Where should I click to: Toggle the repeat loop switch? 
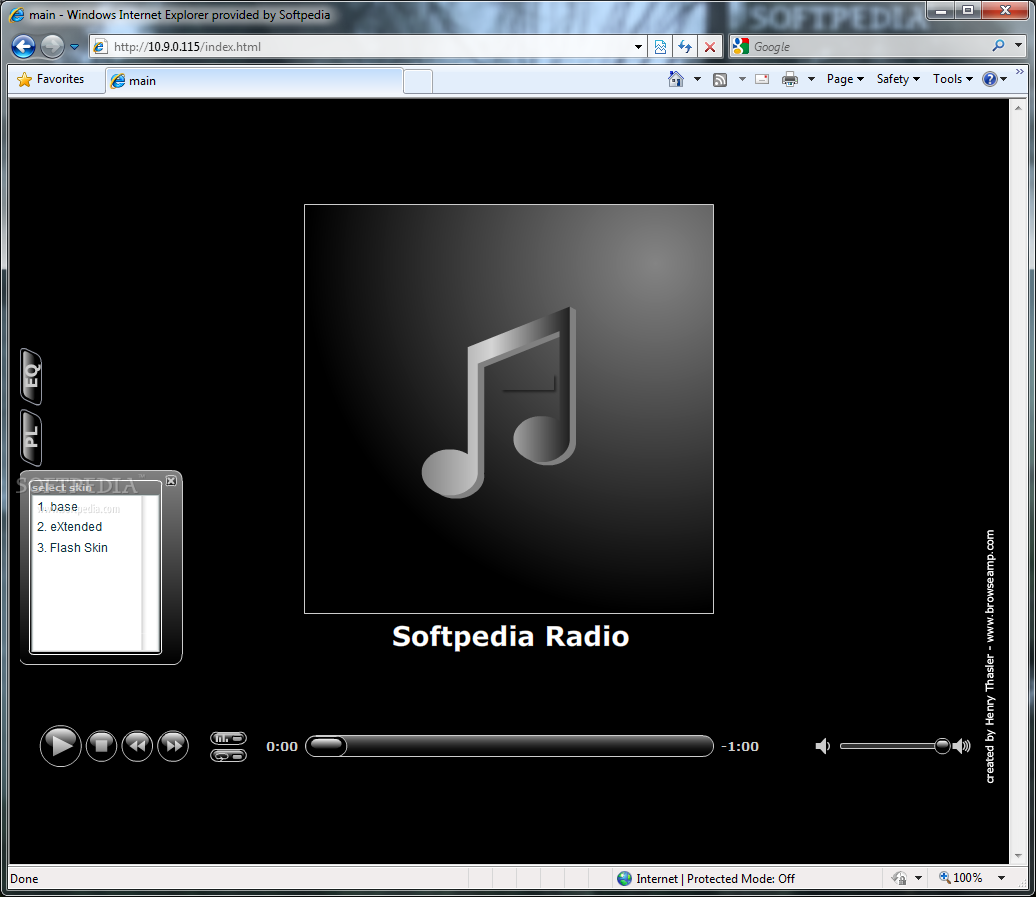229,755
